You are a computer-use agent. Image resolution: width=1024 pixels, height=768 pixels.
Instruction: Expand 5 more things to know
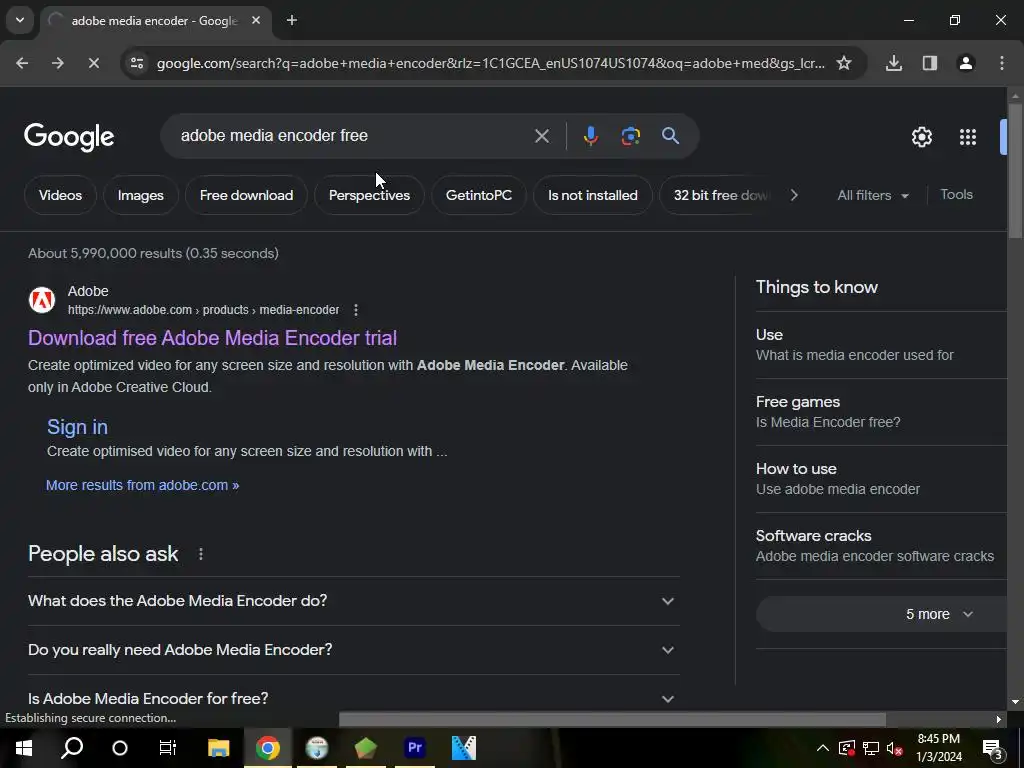pos(881,614)
